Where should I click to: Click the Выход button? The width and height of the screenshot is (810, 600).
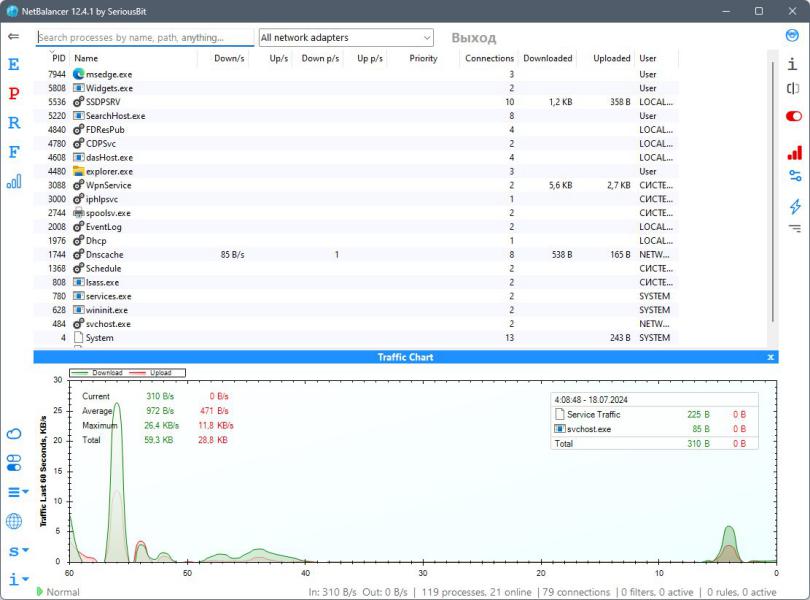473,38
